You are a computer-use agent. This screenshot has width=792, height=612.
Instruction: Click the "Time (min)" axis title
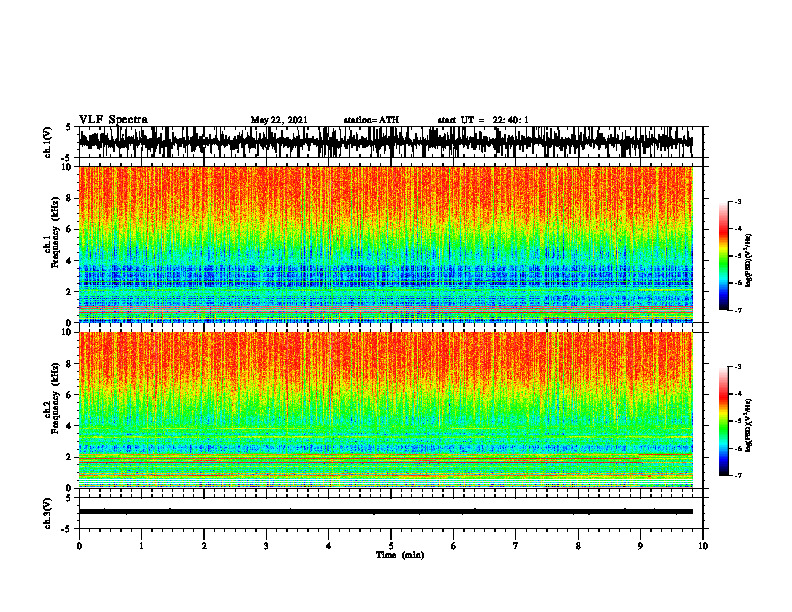pyautogui.click(x=400, y=555)
